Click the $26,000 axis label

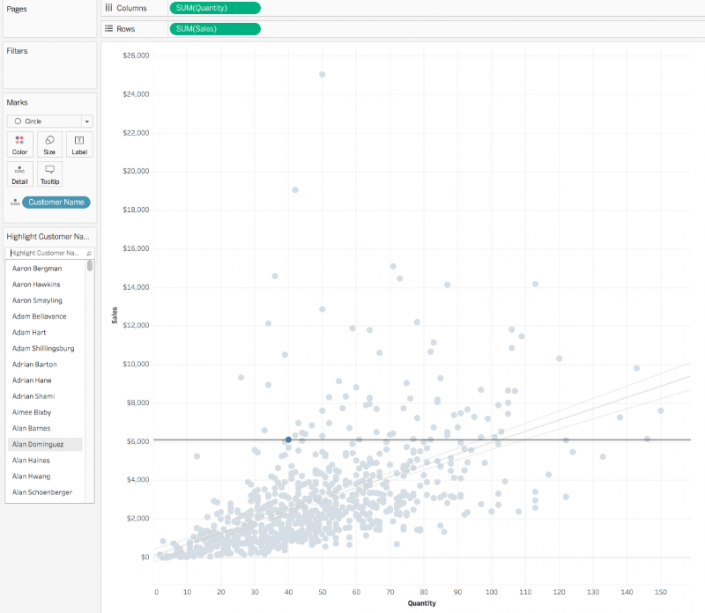pyautogui.click(x=136, y=55)
